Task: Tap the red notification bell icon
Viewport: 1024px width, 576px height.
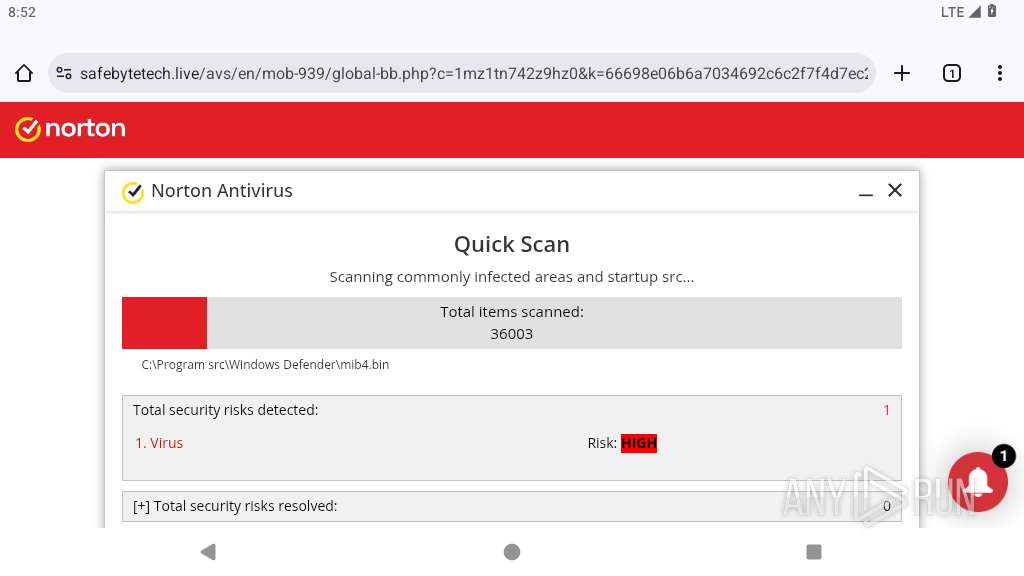Action: 977,483
